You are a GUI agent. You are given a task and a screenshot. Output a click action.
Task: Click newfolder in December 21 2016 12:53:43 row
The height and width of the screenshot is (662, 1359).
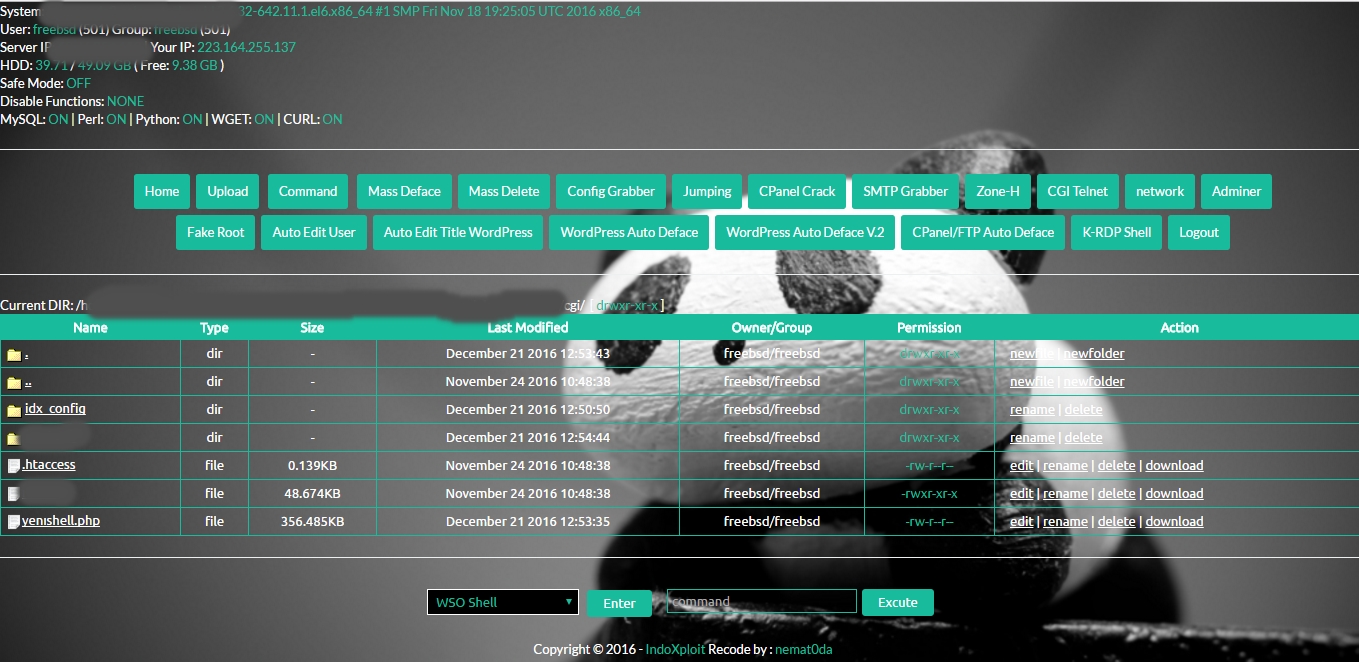1093,353
